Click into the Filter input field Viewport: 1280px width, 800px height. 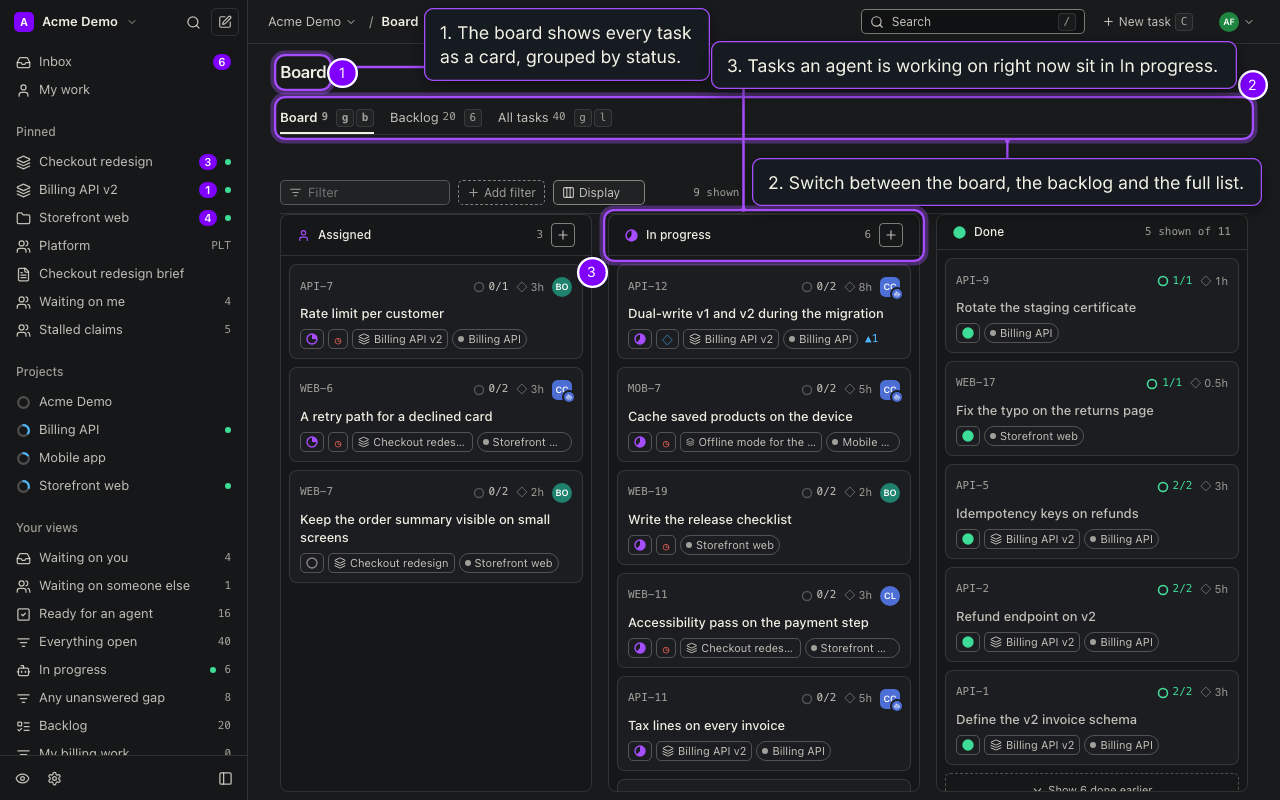click(x=365, y=192)
